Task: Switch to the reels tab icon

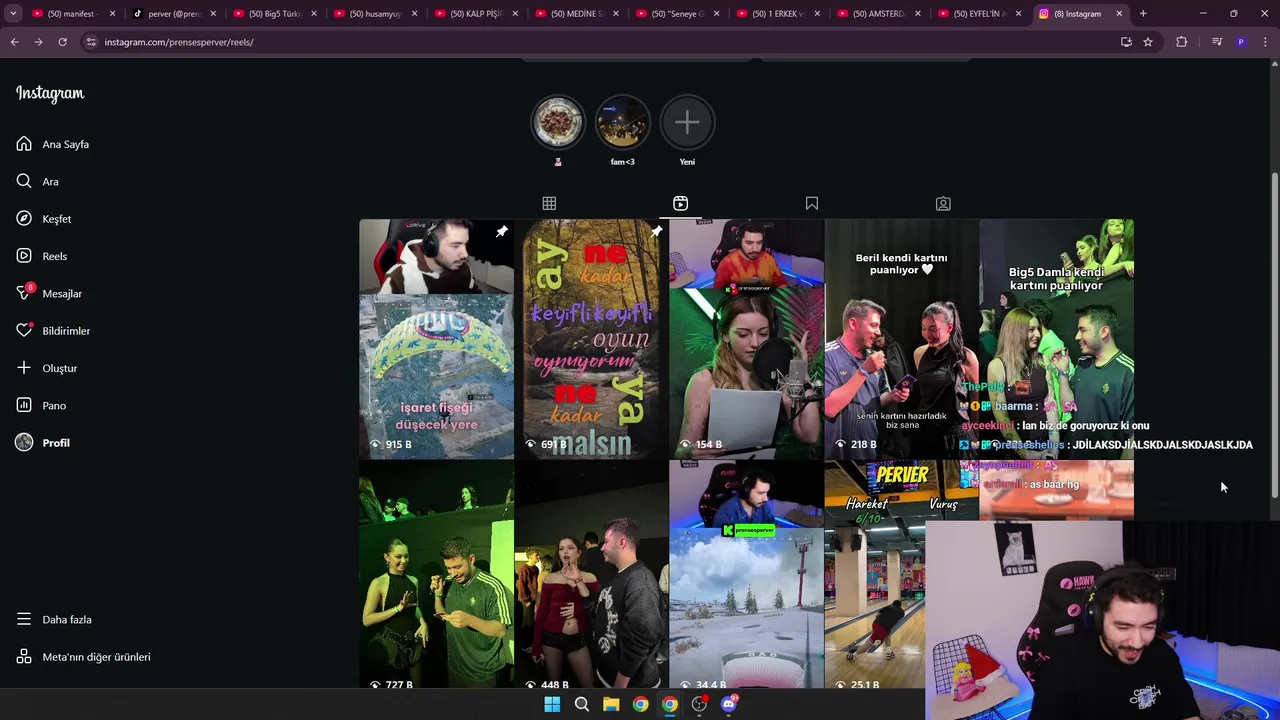Action: 680,203
